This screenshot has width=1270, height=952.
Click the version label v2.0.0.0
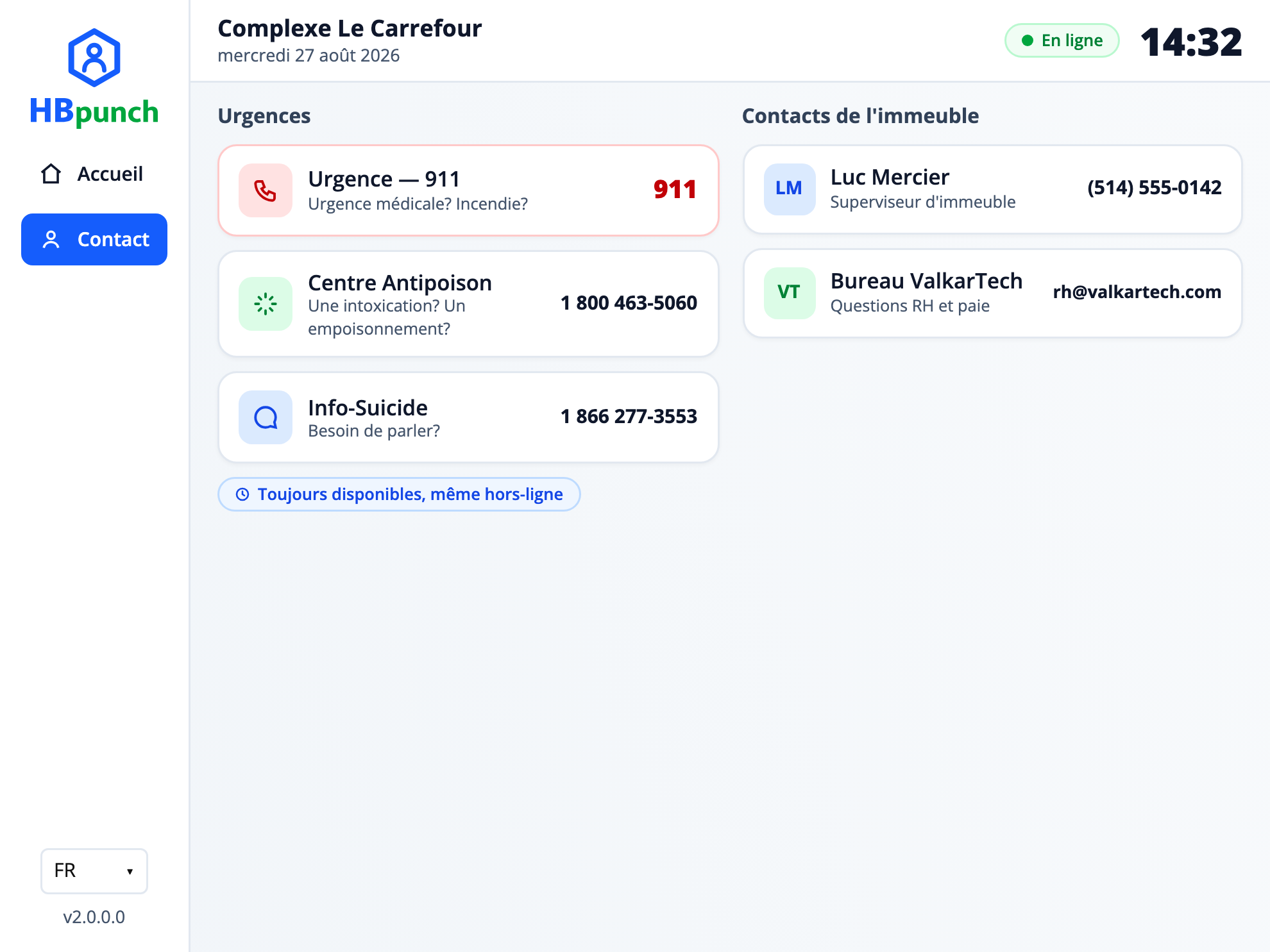pos(94,917)
